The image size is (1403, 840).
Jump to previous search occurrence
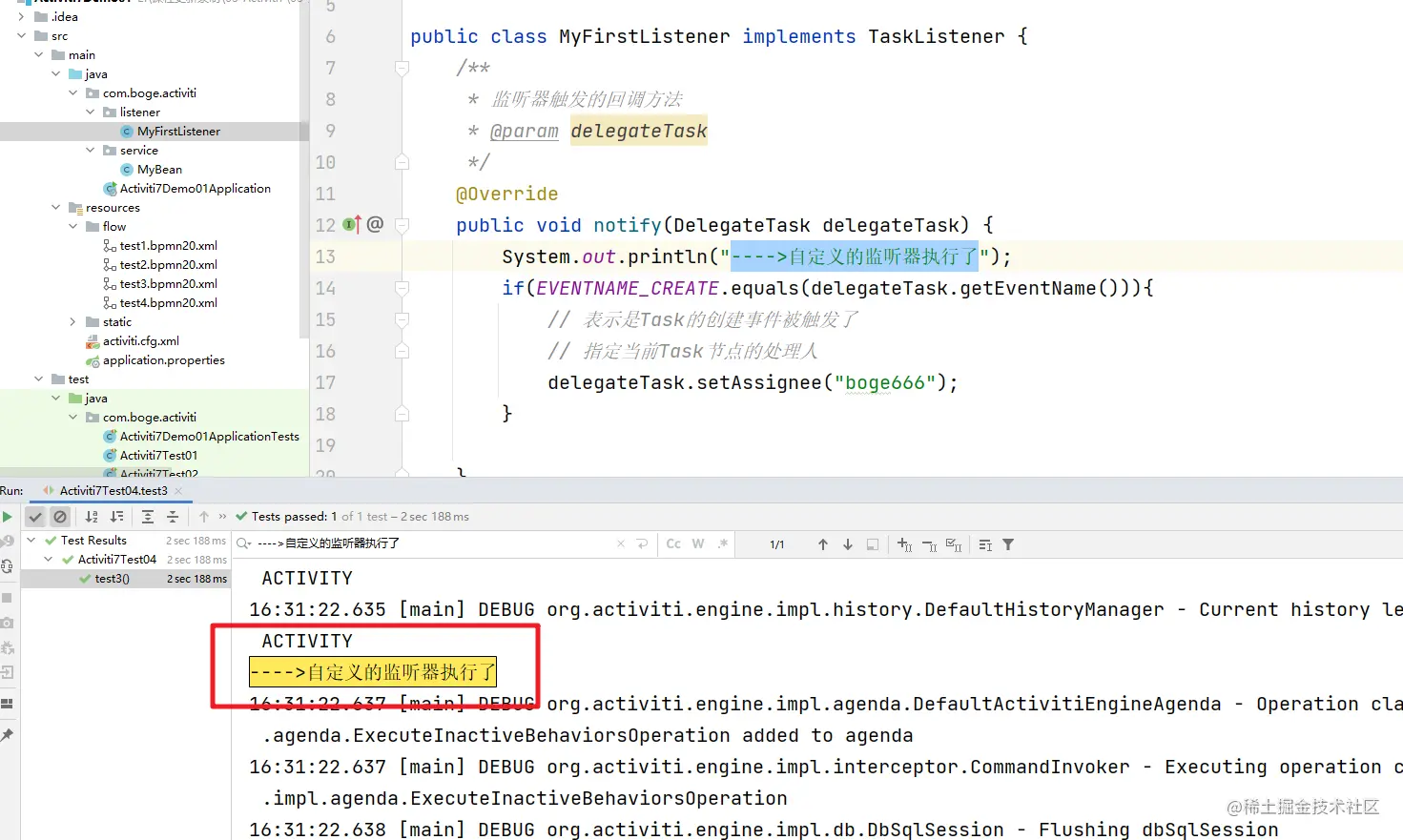point(823,544)
